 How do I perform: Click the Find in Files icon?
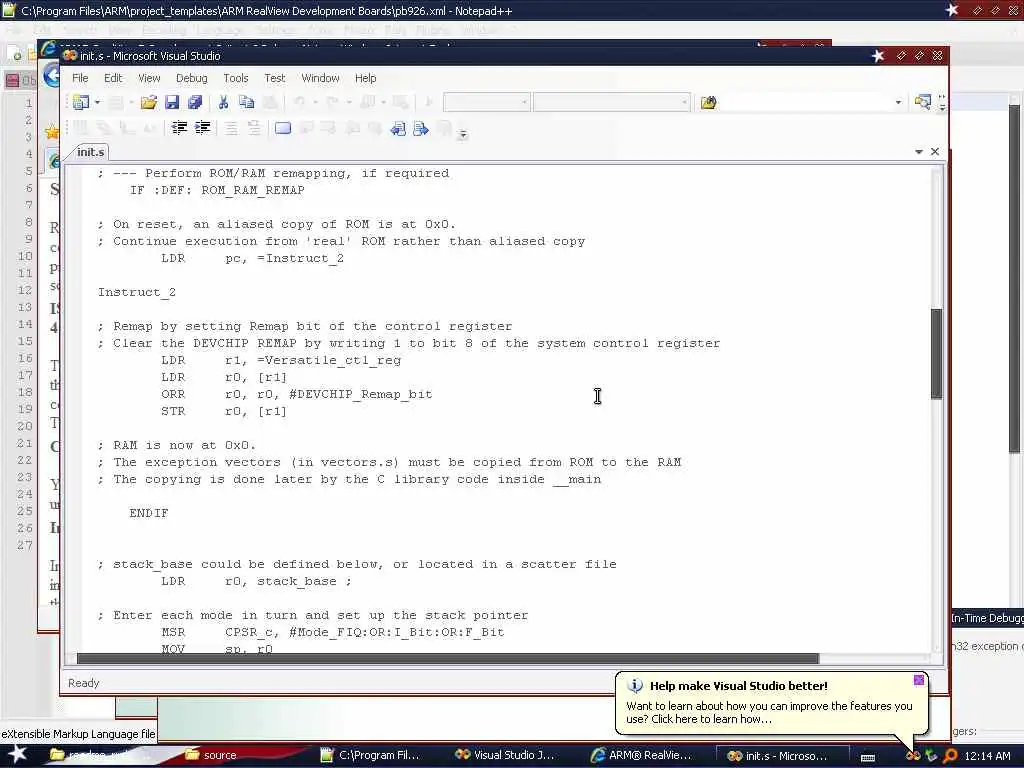tap(709, 103)
